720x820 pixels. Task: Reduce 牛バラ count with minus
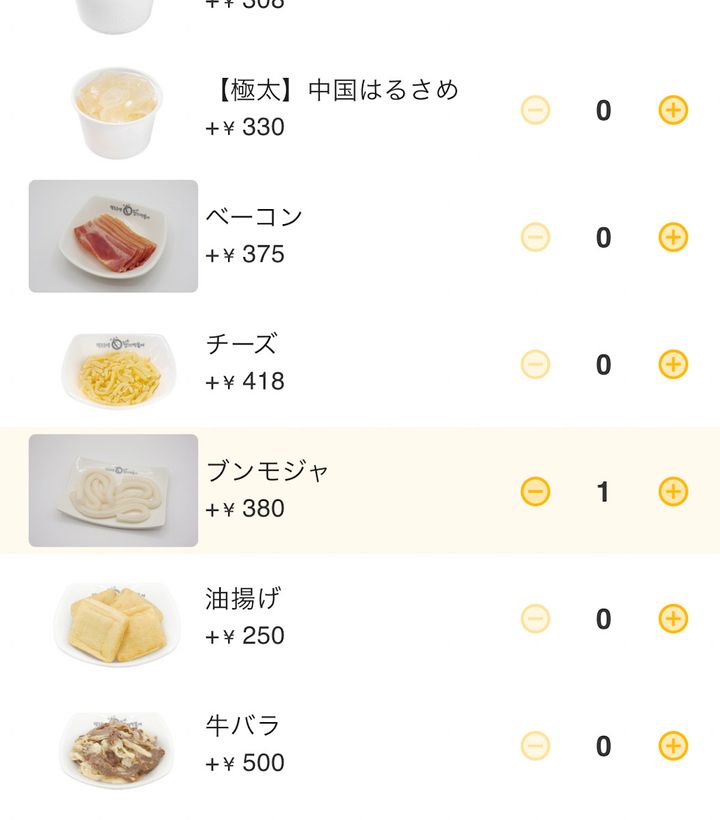(535, 746)
